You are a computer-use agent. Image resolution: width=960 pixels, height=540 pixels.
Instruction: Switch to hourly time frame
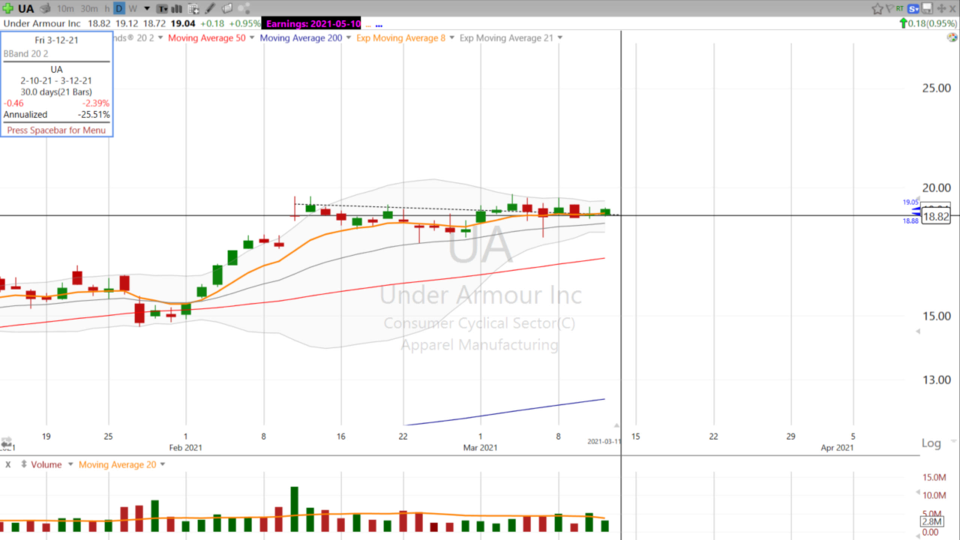click(107, 9)
